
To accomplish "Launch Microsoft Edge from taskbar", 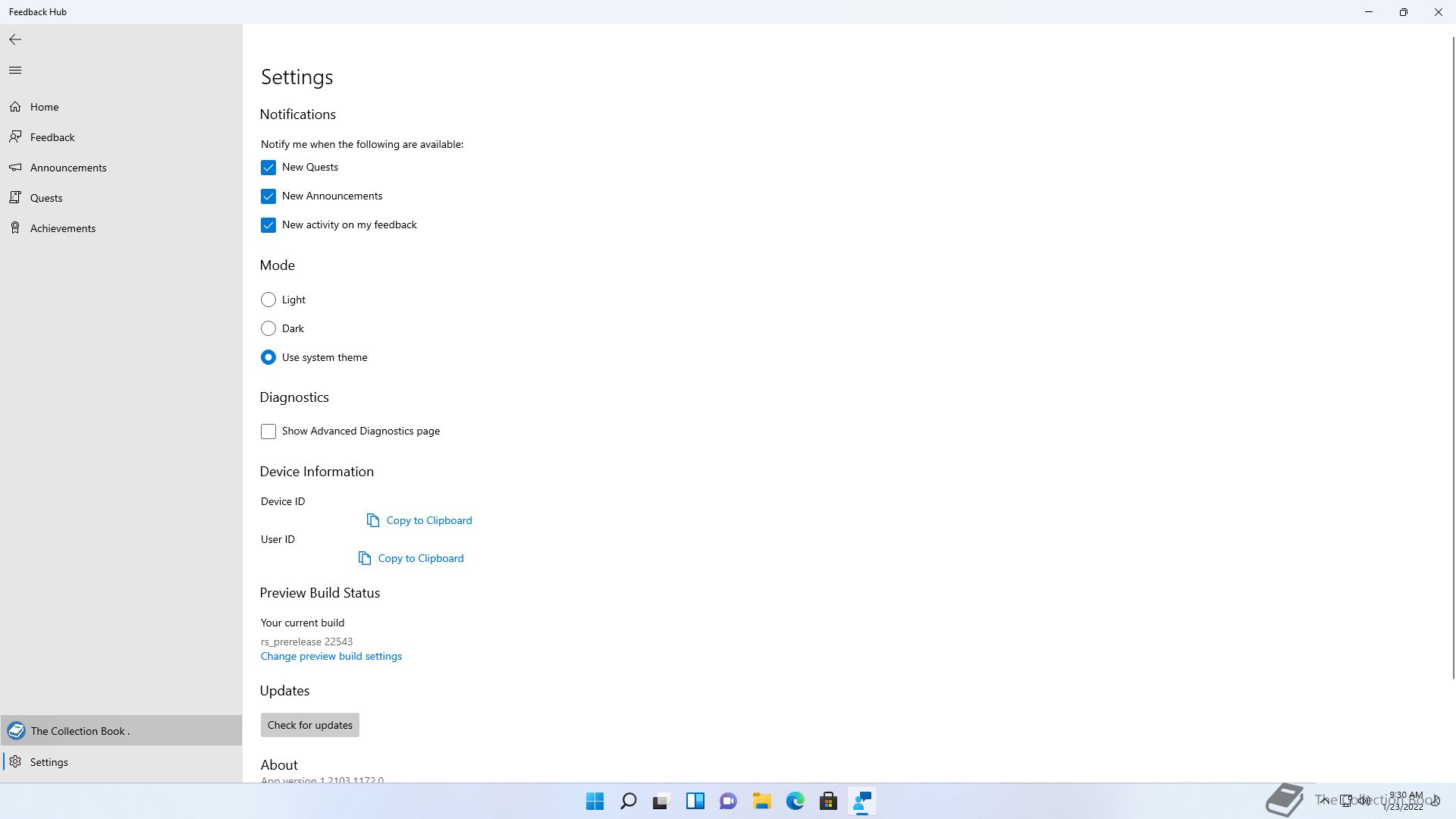I will tap(795, 801).
